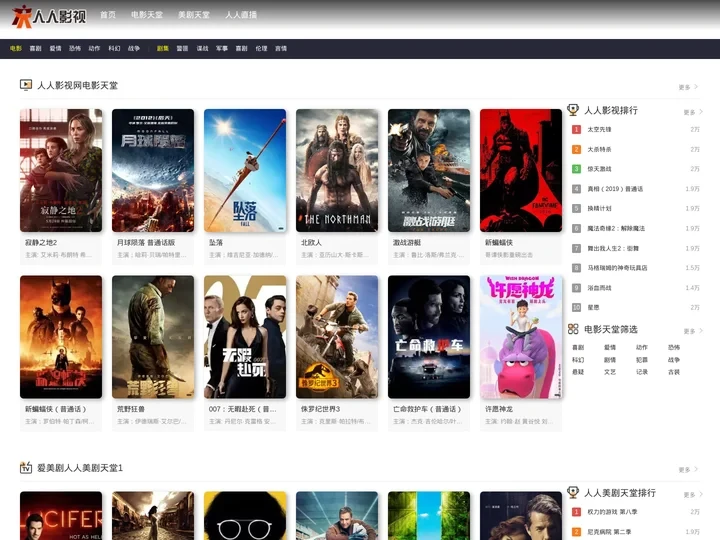This screenshot has height=540, width=720.
Task: Open the 首页 top navigation item
Action: coord(108,15)
